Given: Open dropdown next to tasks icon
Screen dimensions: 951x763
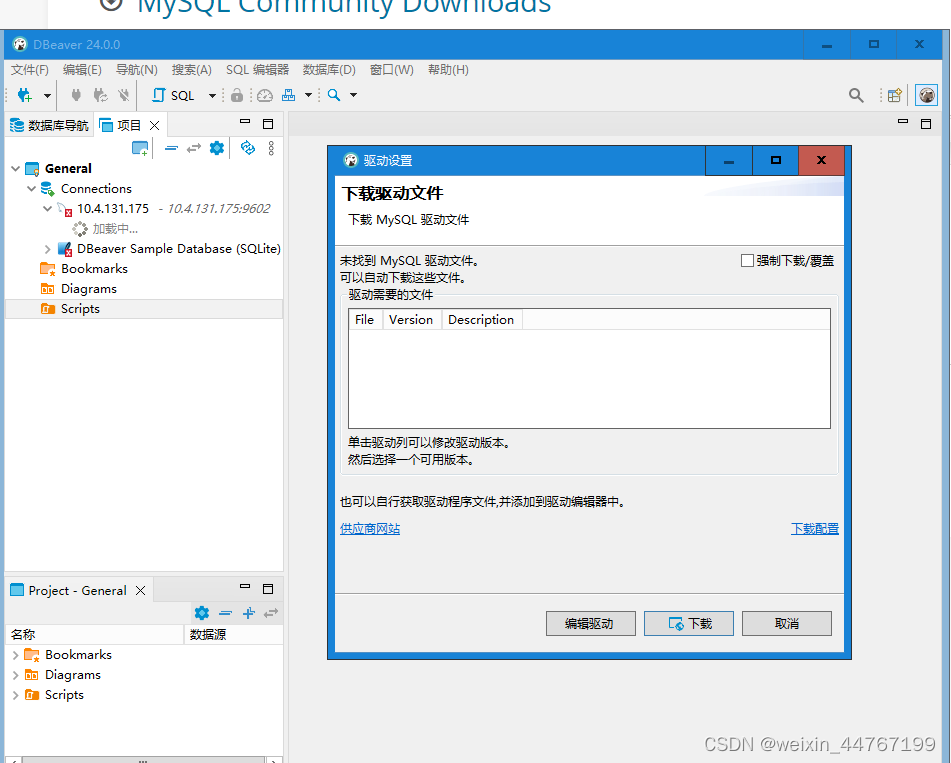Looking at the screenshot, I should (308, 95).
